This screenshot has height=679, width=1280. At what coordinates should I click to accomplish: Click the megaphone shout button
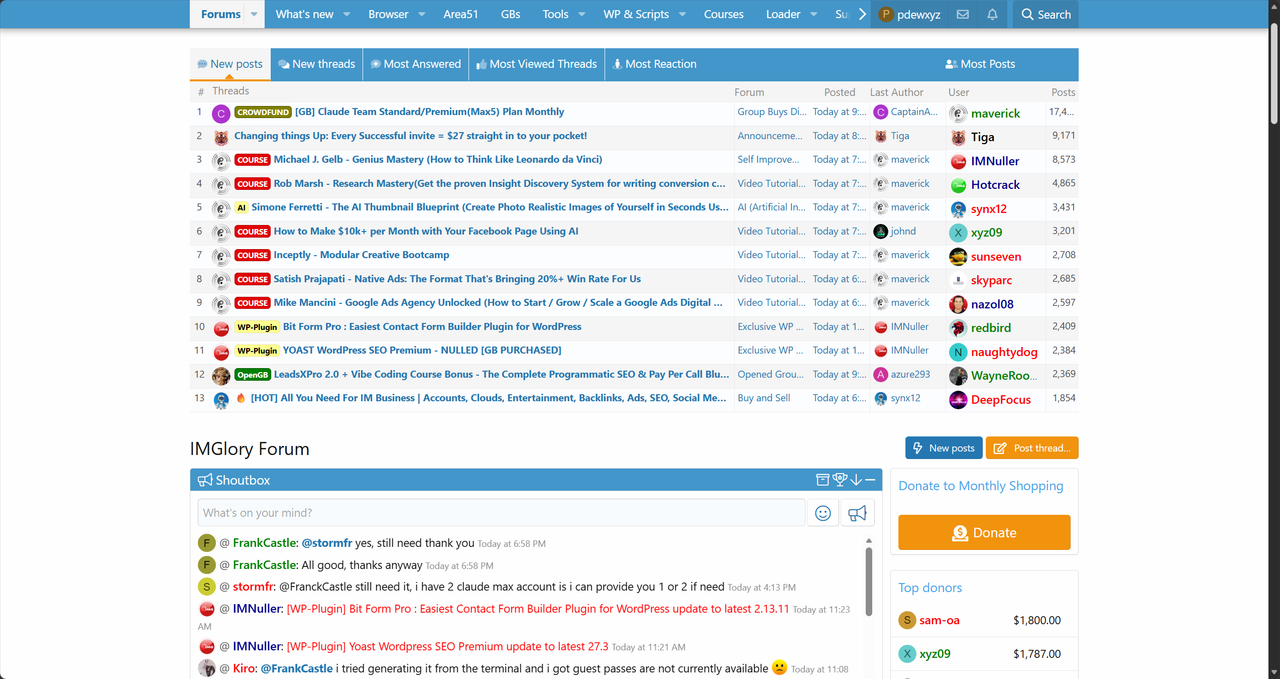click(x=857, y=513)
